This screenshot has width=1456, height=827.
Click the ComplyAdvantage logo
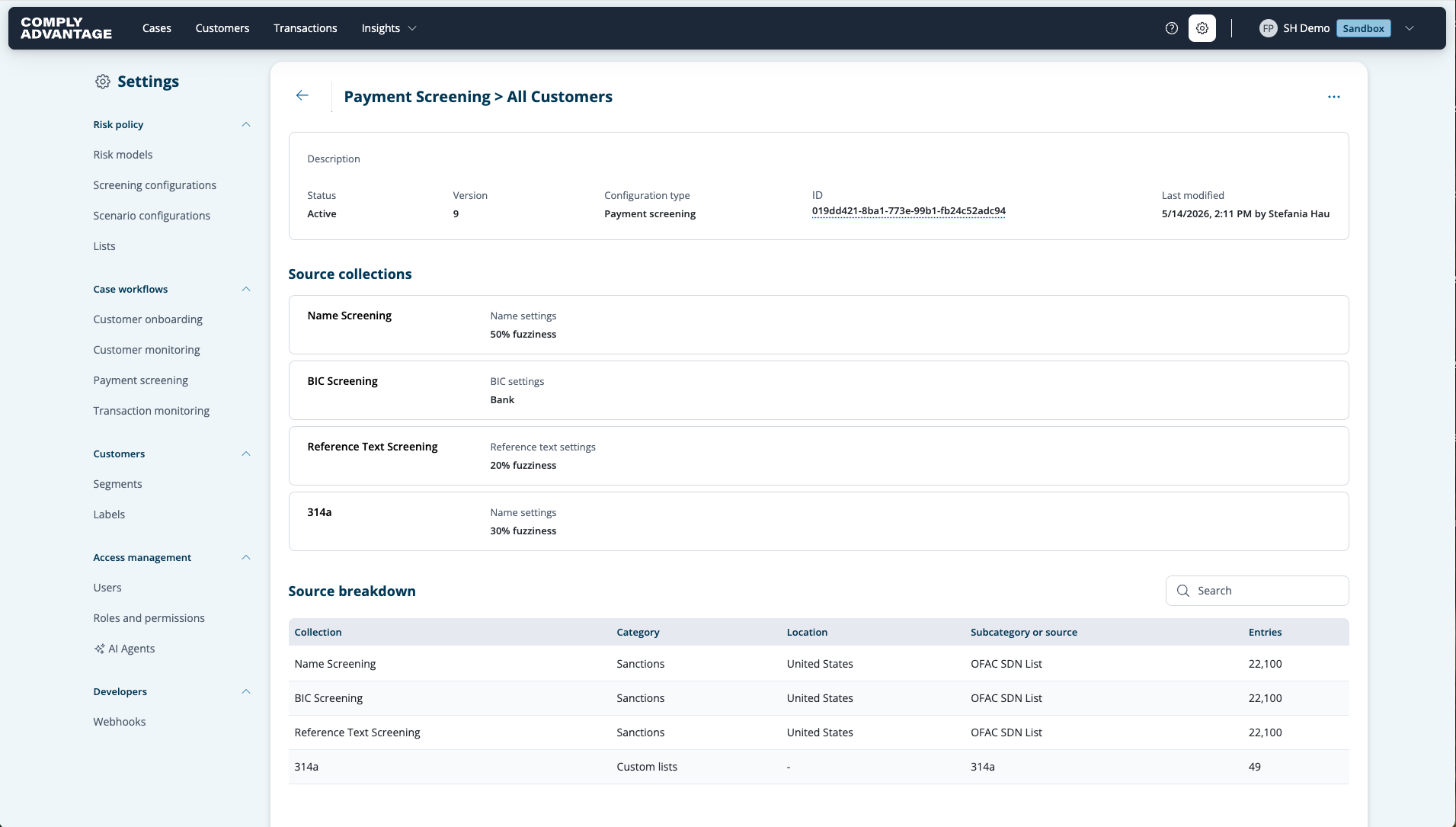click(x=66, y=28)
